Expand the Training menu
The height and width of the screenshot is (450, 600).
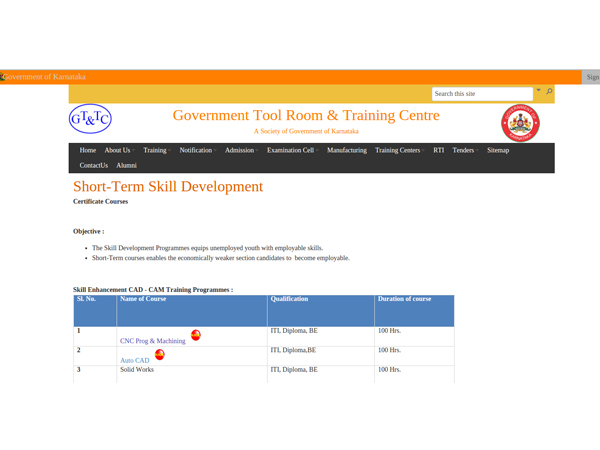[x=157, y=150]
